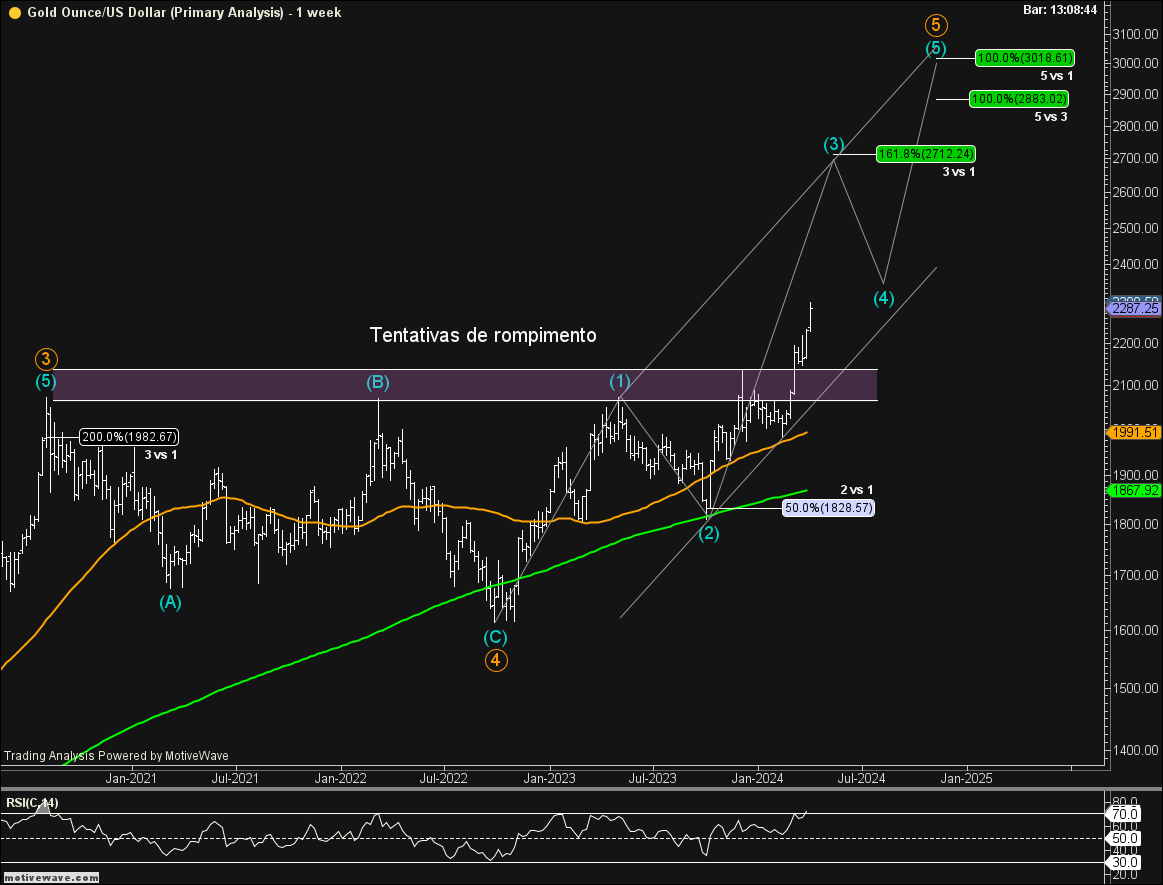Click the RSI 30.0 level tag

pyautogui.click(x=1124, y=862)
